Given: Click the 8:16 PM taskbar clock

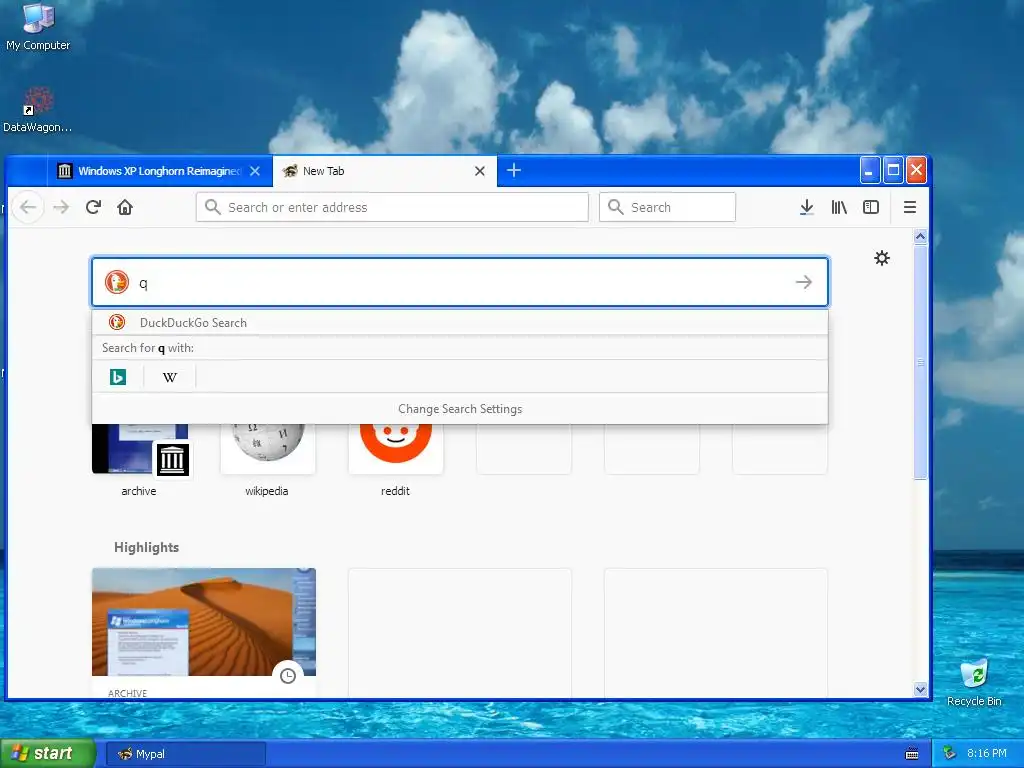Looking at the screenshot, I should [987, 754].
